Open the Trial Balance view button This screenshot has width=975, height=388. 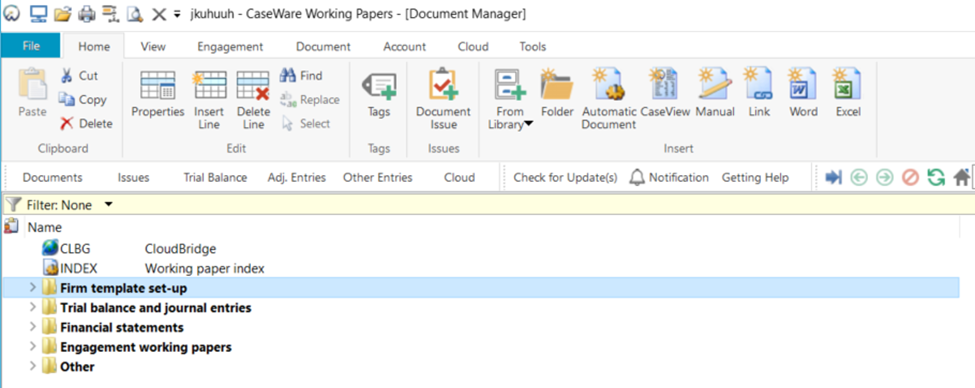(x=215, y=178)
